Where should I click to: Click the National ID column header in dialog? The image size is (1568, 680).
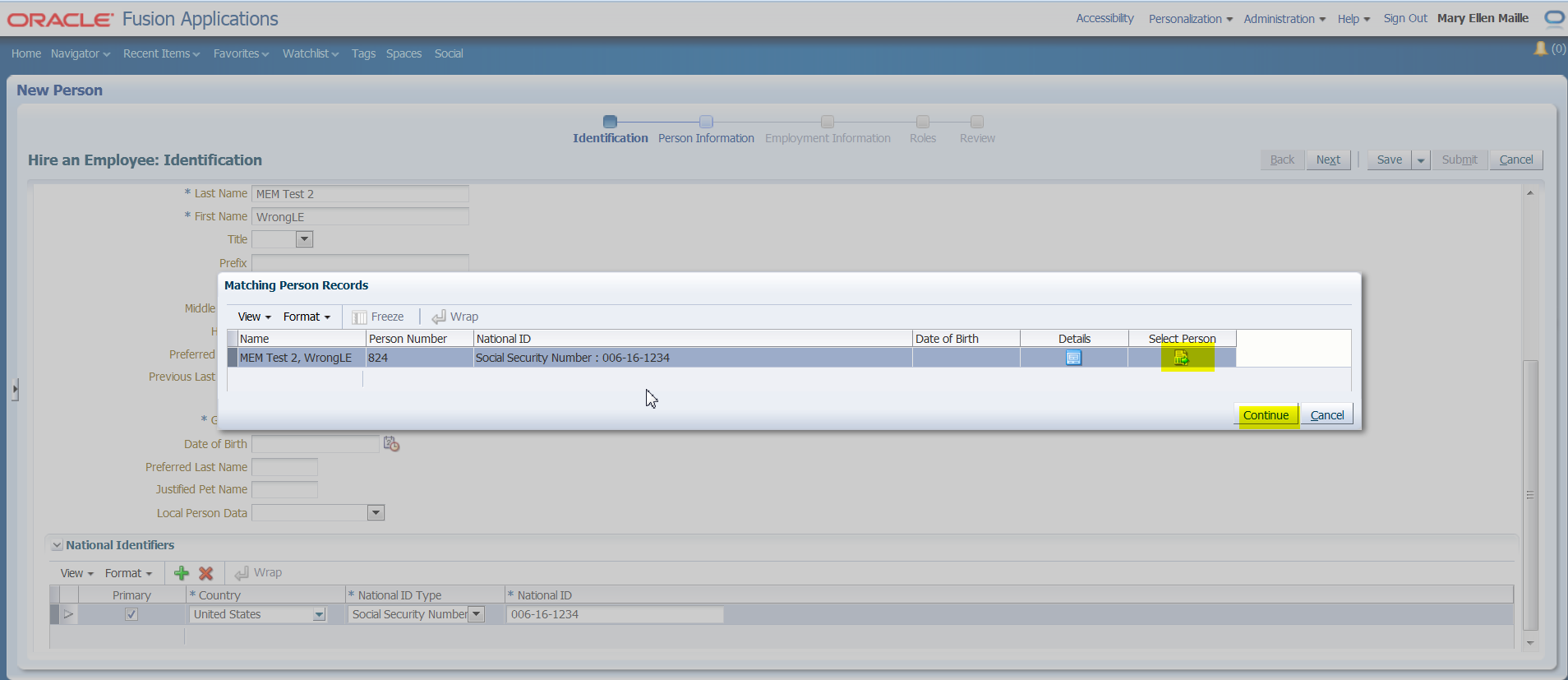(693, 339)
